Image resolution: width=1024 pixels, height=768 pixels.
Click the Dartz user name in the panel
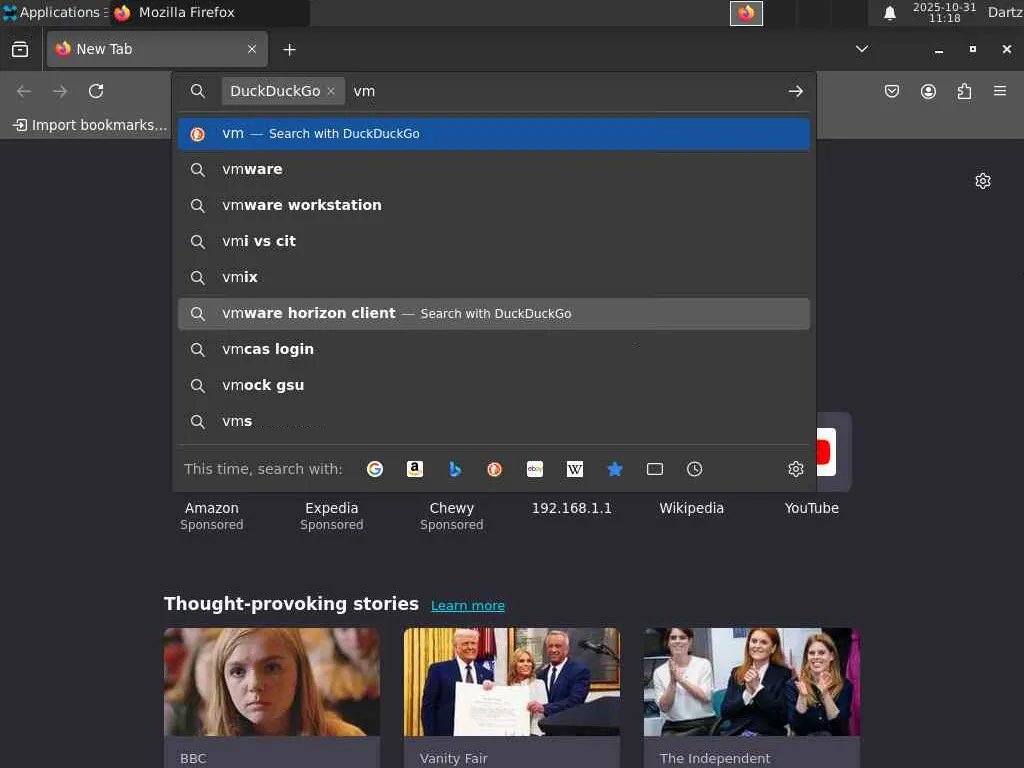1005,12
